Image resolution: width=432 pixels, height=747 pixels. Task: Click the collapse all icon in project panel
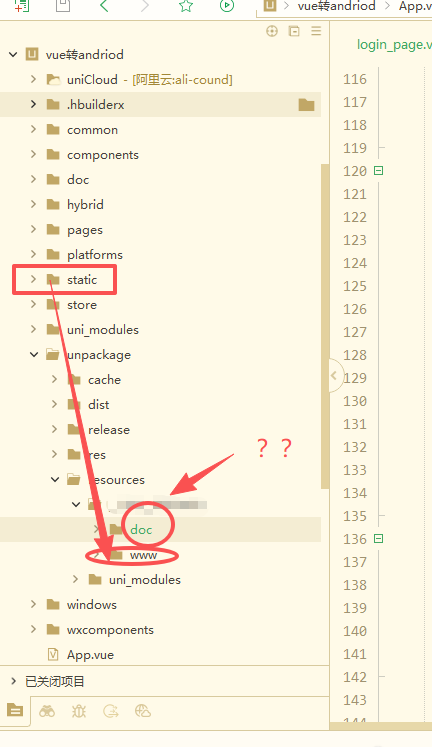coord(294,31)
